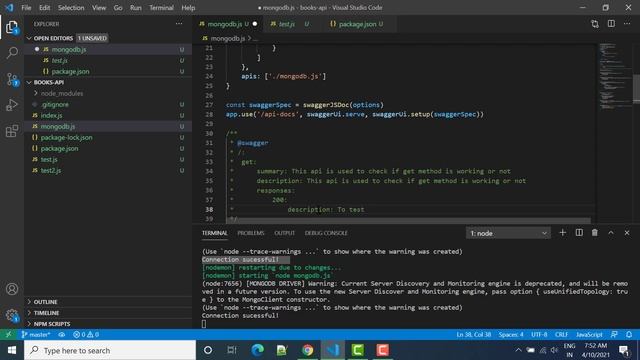Image resolution: width=640 pixels, height=360 pixels.
Task: Open the Extensions view
Action: coord(12,131)
